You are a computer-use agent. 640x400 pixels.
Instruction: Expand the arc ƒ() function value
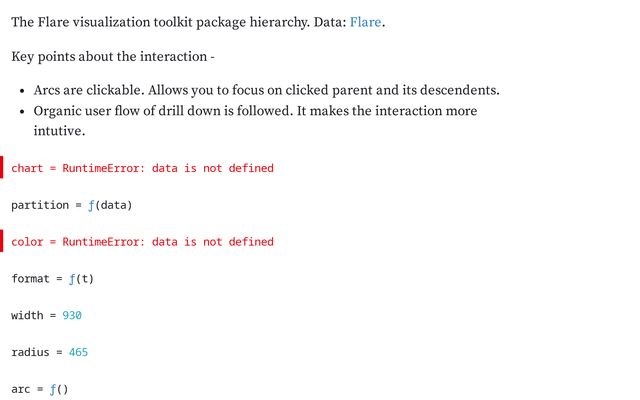(x=59, y=389)
